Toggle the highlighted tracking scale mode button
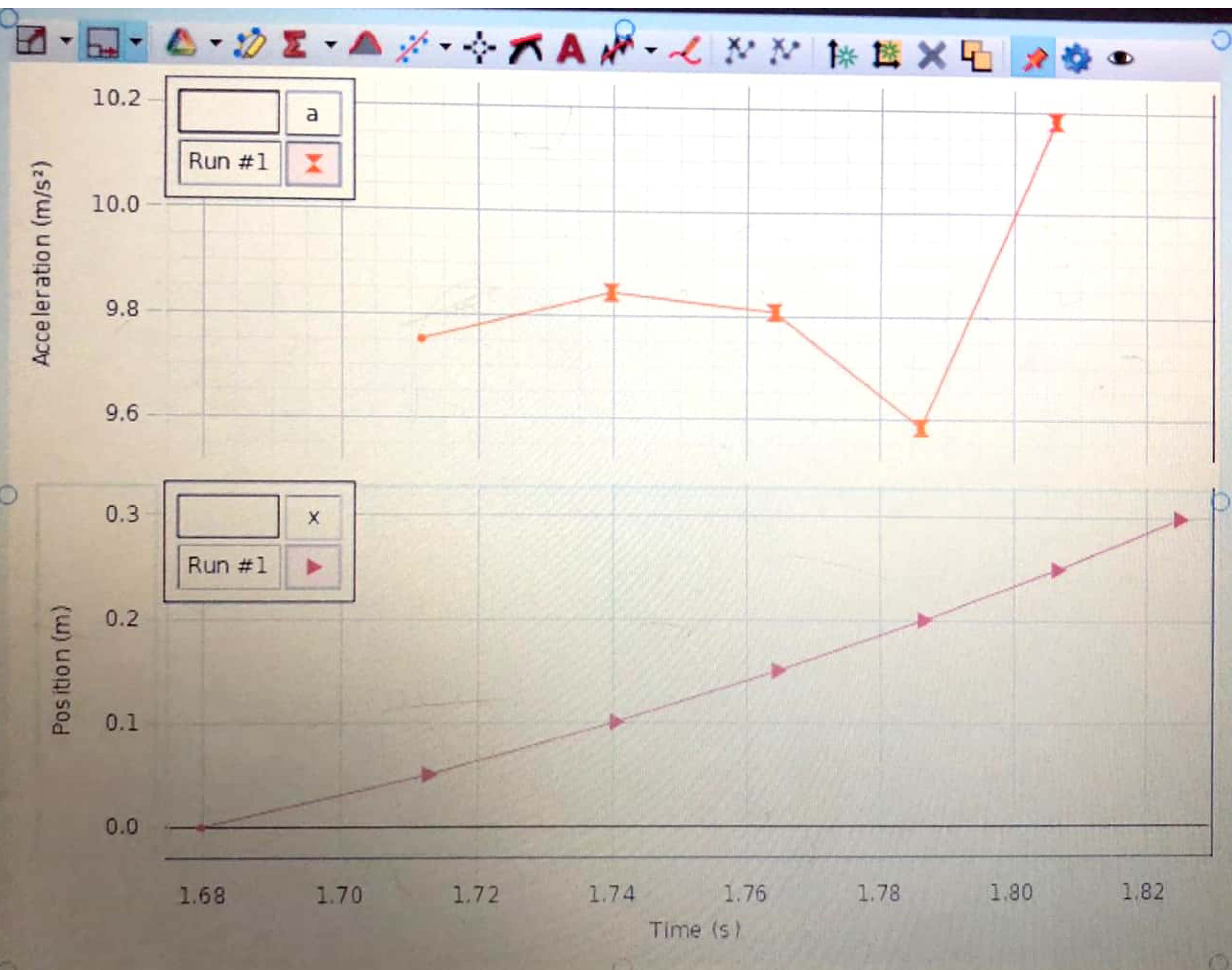 click(x=103, y=43)
